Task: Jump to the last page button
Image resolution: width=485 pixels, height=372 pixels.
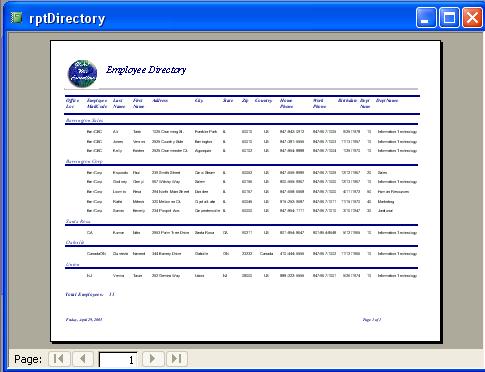Action: click(177, 359)
